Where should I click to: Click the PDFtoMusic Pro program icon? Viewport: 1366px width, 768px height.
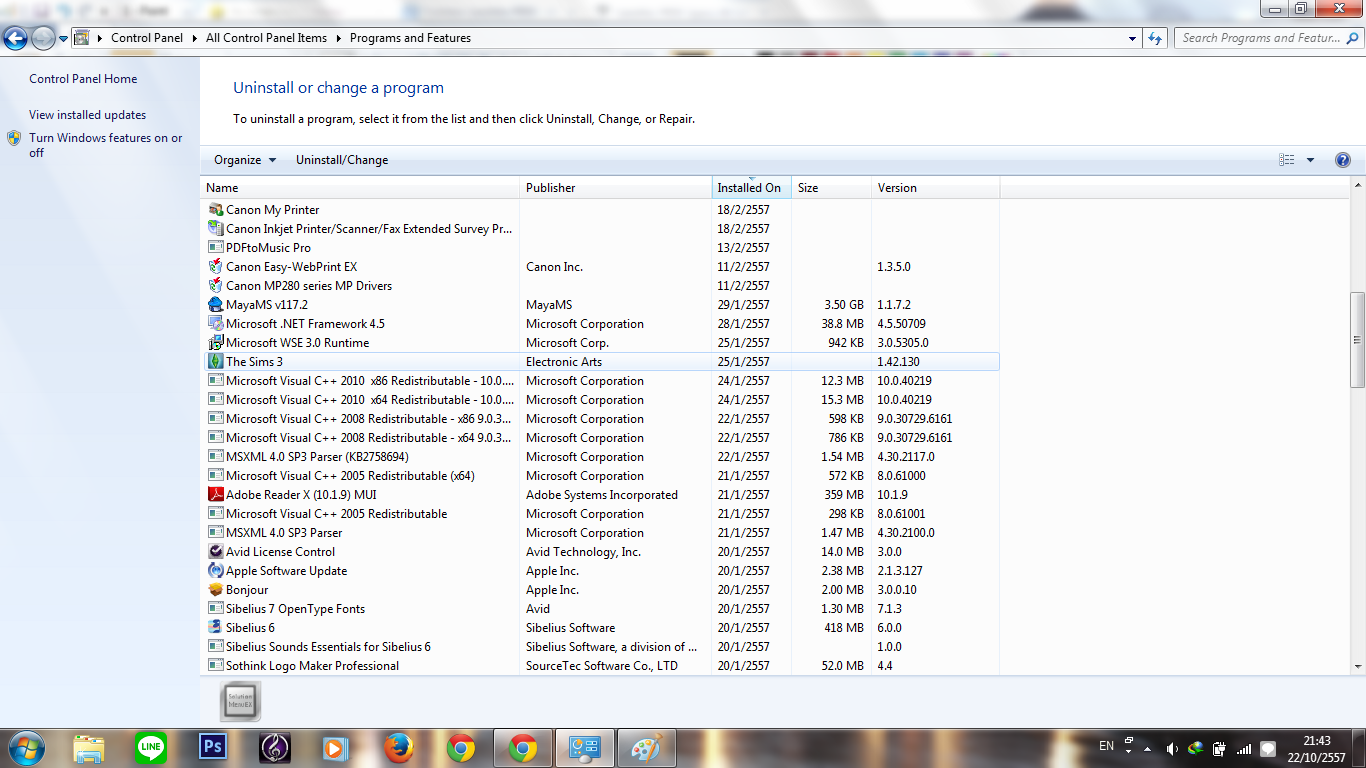point(215,248)
